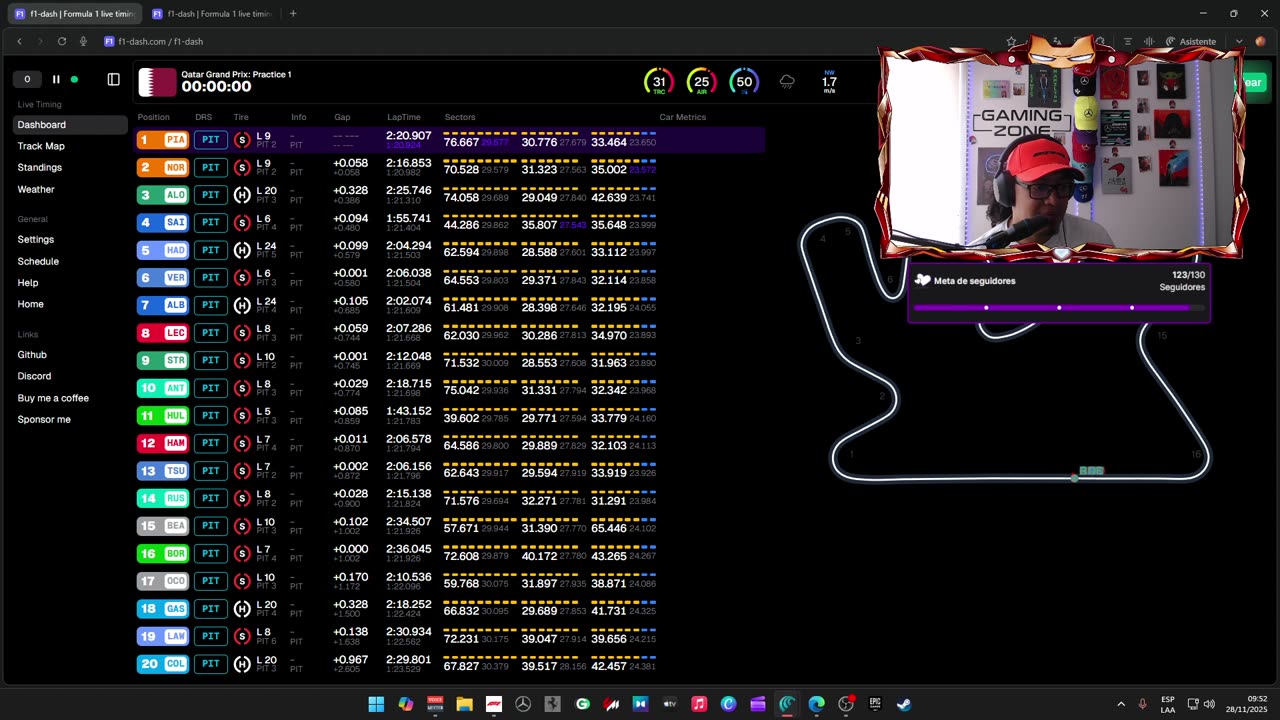1280x720 pixels.
Task: Go to Home in the sidebar
Action: pyautogui.click(x=31, y=304)
